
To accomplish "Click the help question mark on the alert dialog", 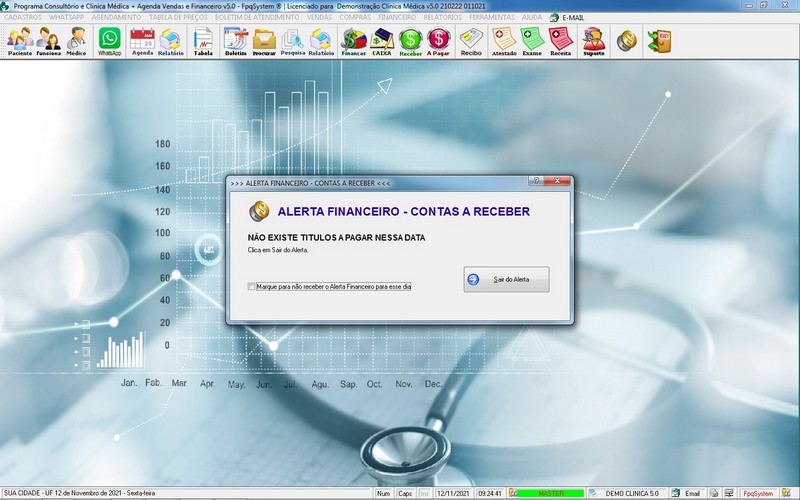I will click(536, 181).
